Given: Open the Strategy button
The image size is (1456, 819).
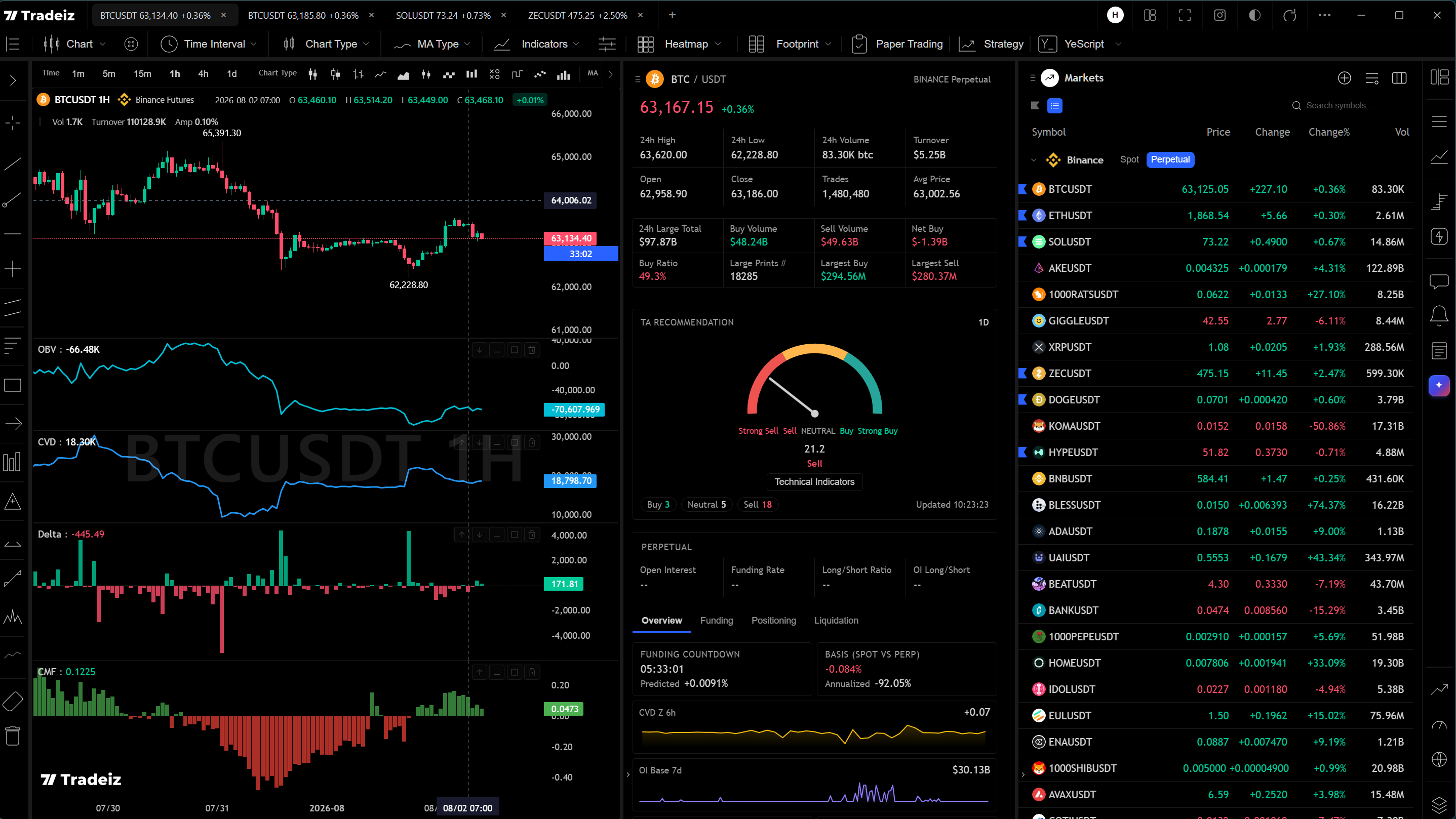Looking at the screenshot, I should coord(992,44).
